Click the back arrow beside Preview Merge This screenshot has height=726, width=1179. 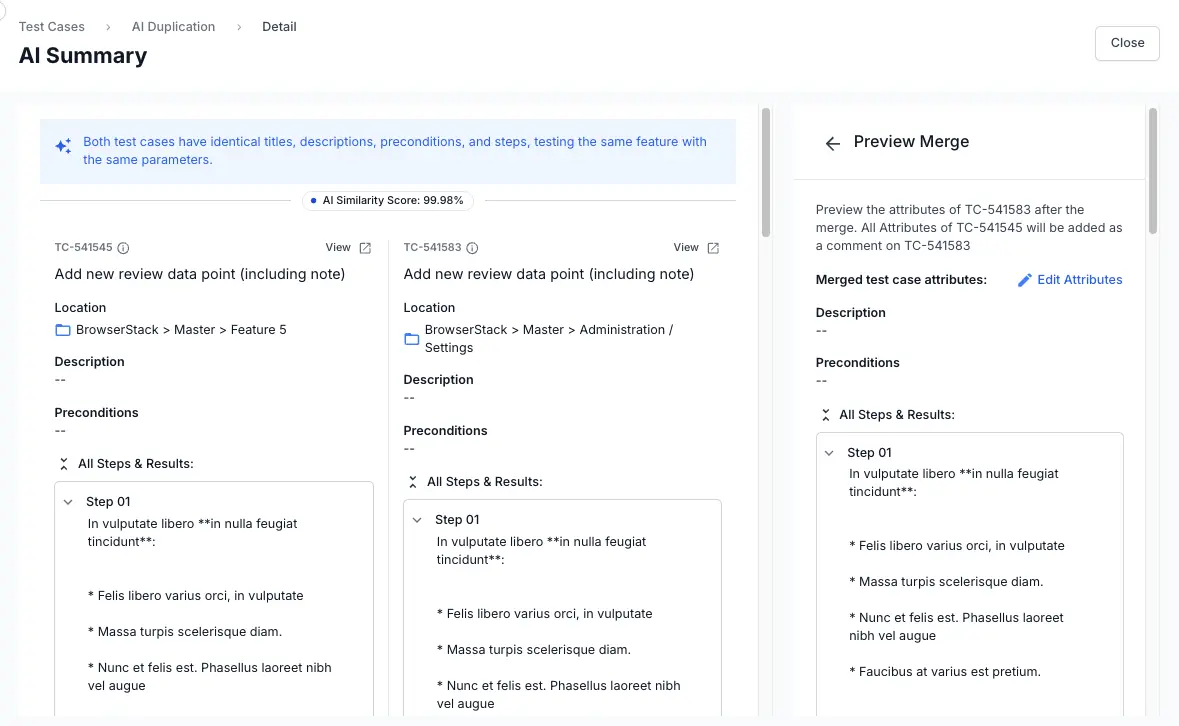(x=832, y=143)
